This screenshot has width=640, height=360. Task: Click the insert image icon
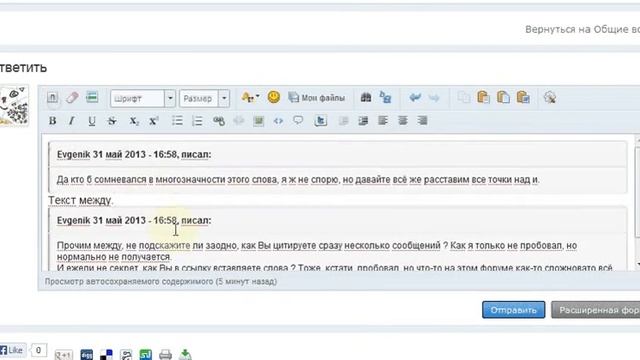(x=258, y=121)
